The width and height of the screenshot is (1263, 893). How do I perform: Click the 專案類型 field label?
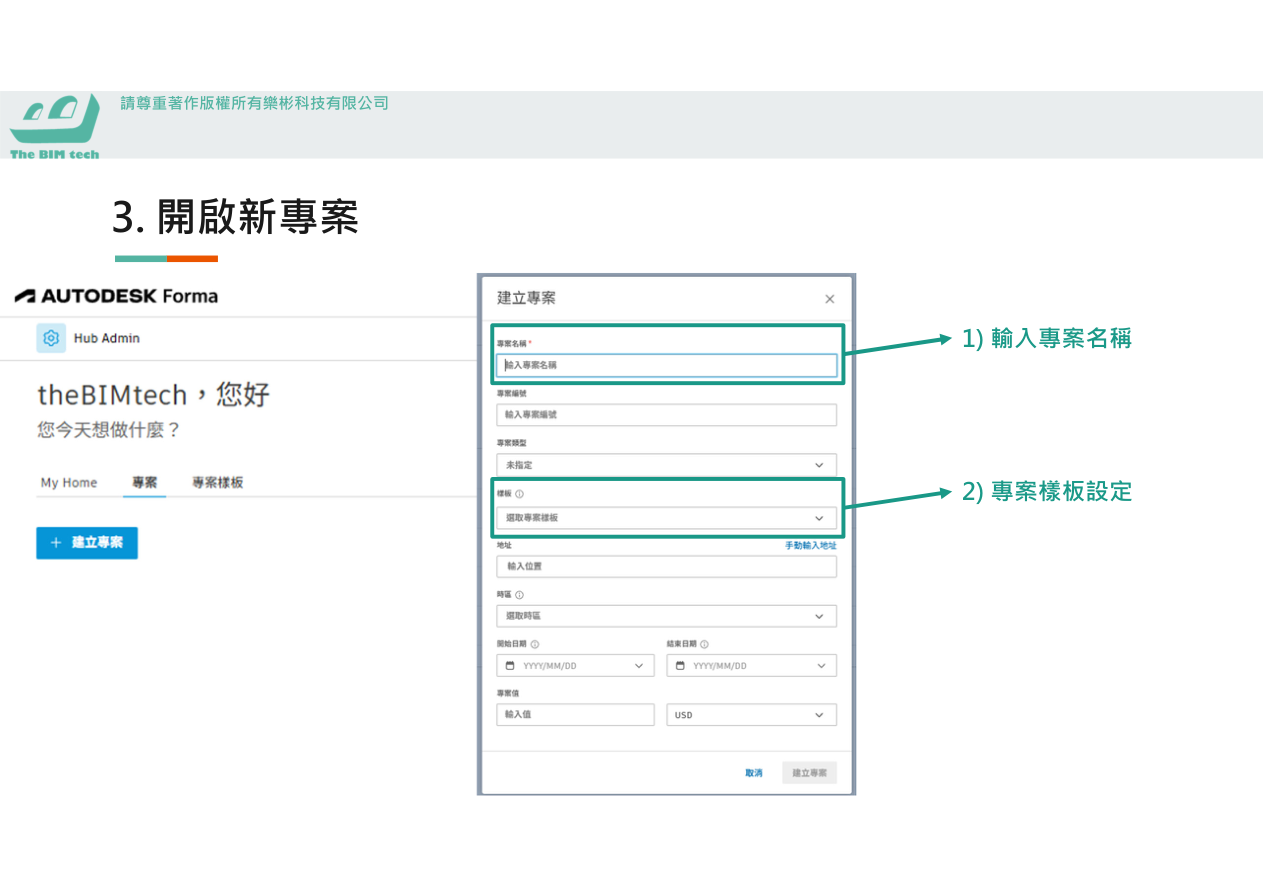511,442
